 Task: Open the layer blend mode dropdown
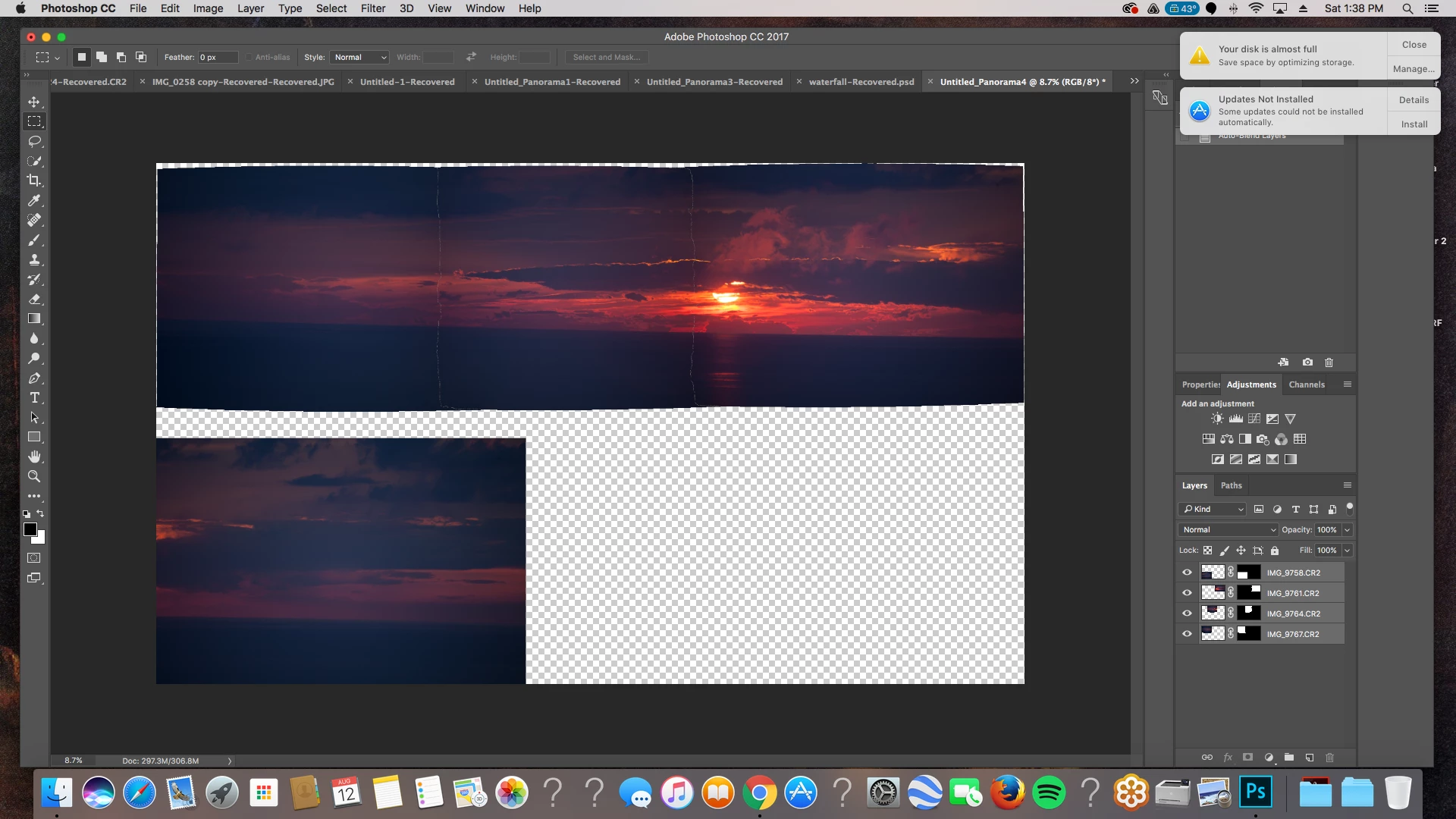point(1228,529)
